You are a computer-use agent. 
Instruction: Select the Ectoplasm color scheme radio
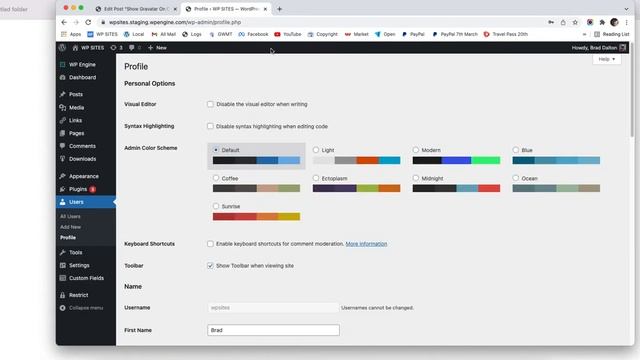click(316, 178)
